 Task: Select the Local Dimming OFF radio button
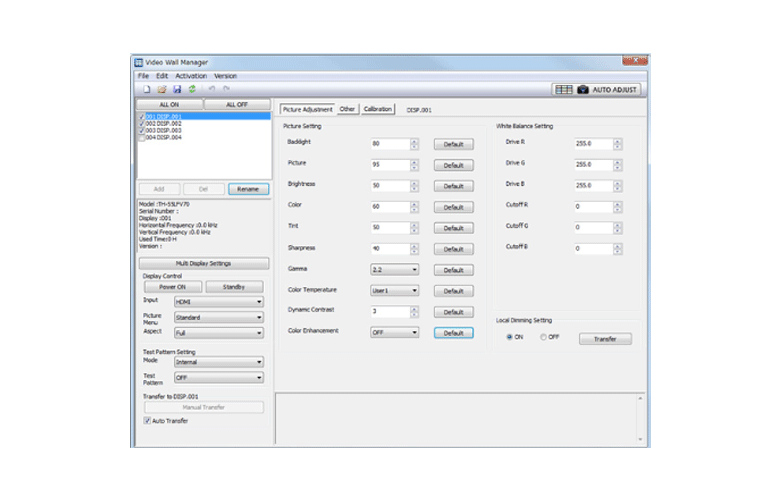[x=545, y=338]
